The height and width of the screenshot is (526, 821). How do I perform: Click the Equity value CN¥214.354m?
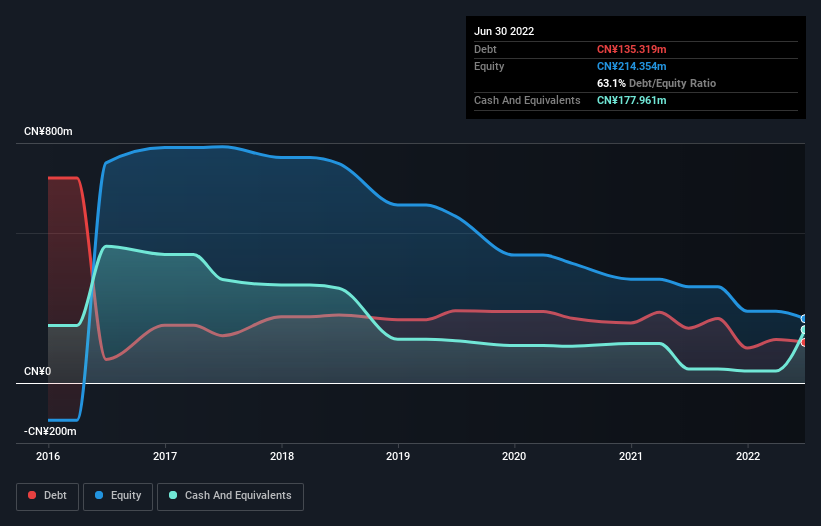point(631,66)
